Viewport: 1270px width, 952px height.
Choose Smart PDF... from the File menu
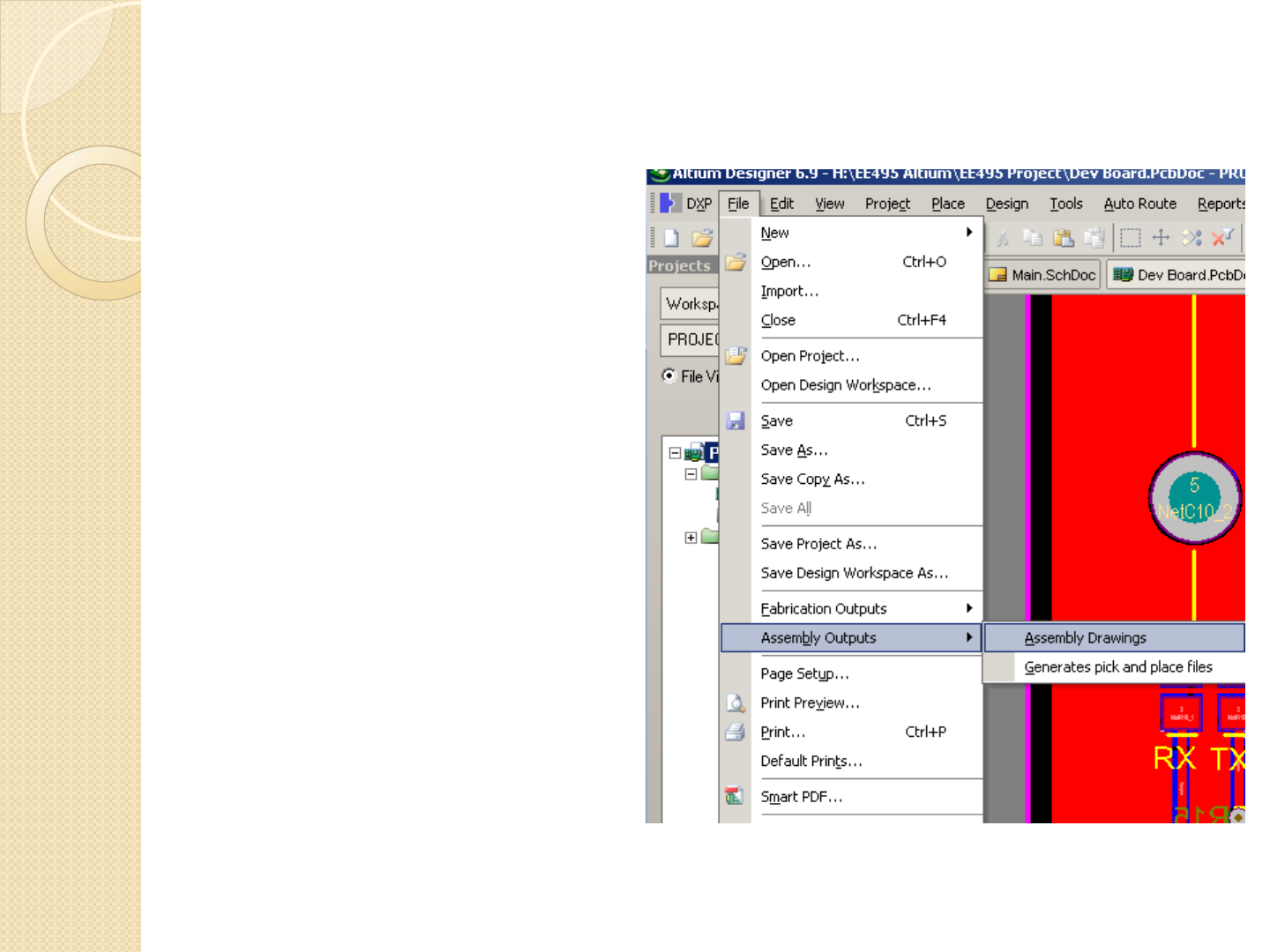852,796
